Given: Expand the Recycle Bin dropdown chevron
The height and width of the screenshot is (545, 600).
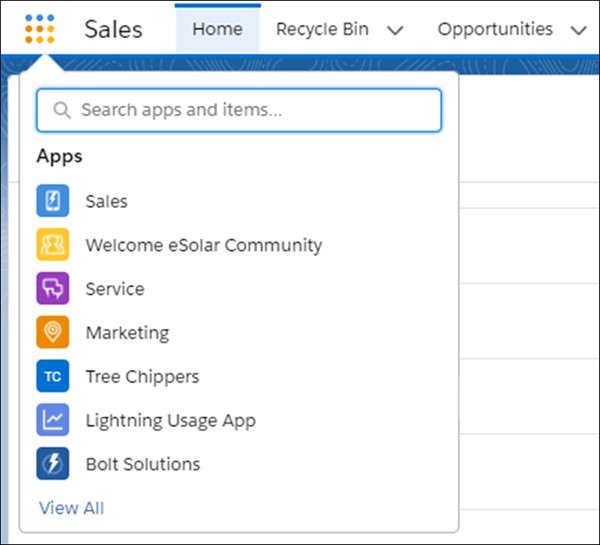Looking at the screenshot, I should click(x=395, y=30).
